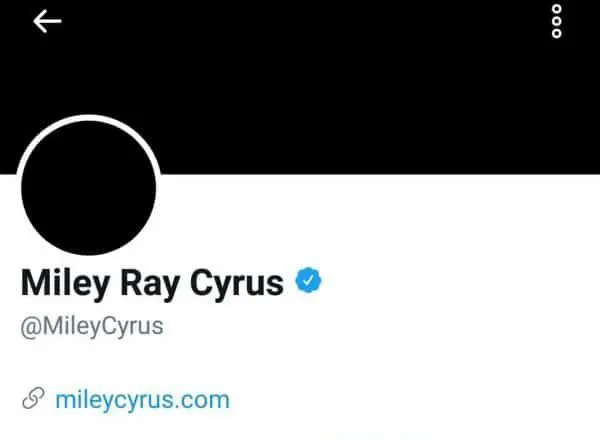Image resolution: width=600 pixels, height=440 pixels.
Task: Inspect the verified account badge next to Cyrus
Action: (308, 280)
